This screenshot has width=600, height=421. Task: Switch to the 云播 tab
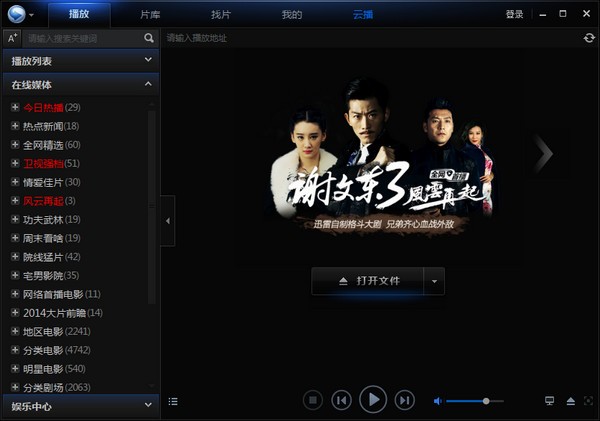[362, 14]
